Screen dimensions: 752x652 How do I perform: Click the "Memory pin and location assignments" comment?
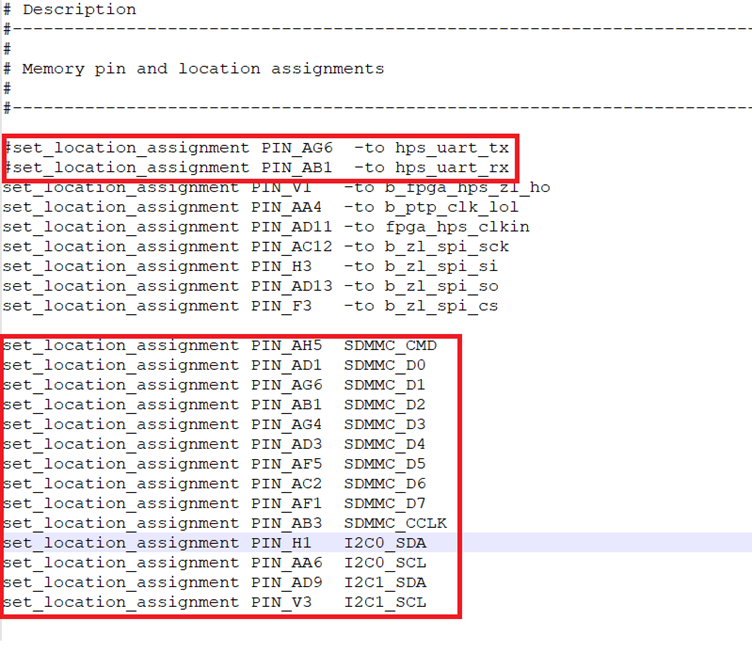(x=203, y=69)
